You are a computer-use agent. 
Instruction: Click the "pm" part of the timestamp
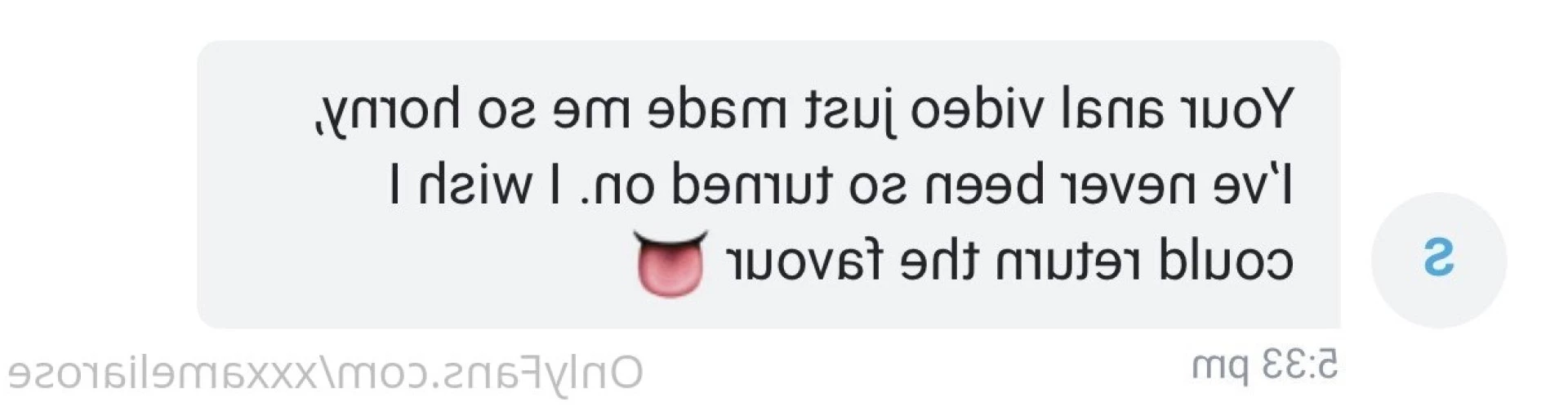pos(1220,369)
